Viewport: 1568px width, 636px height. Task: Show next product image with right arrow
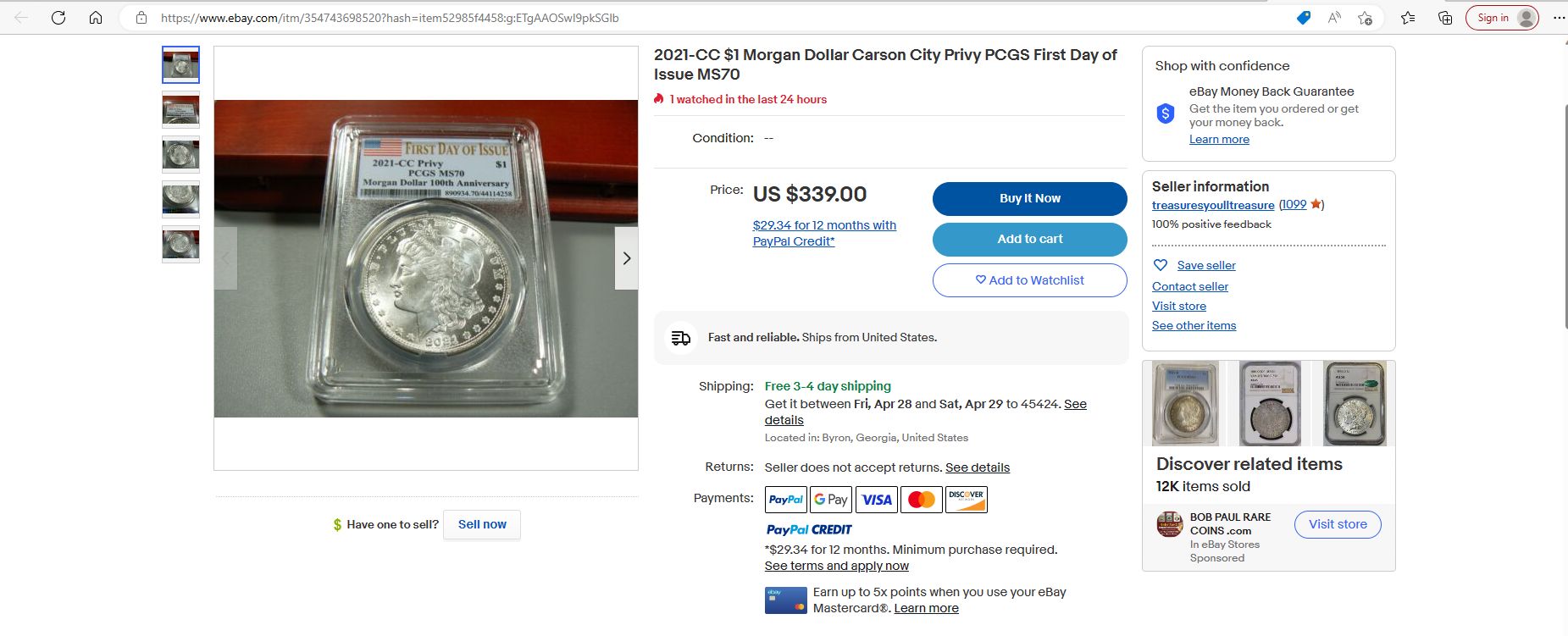tap(626, 258)
